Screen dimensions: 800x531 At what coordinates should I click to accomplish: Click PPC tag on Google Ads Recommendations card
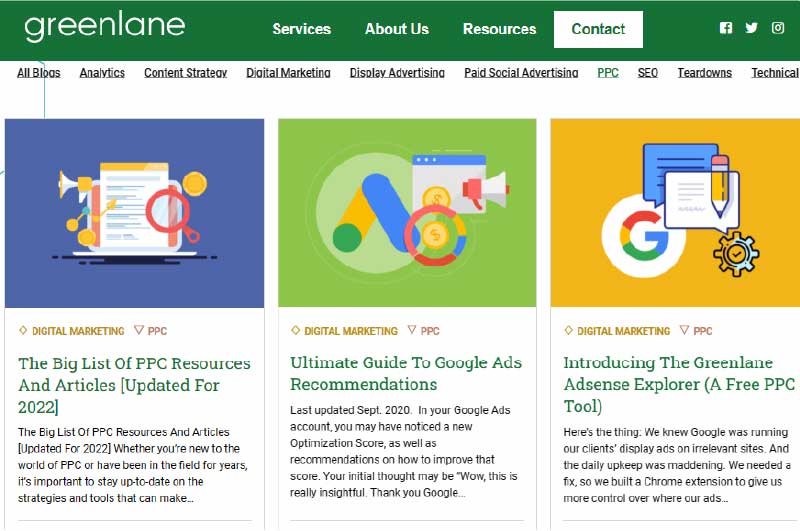430,331
